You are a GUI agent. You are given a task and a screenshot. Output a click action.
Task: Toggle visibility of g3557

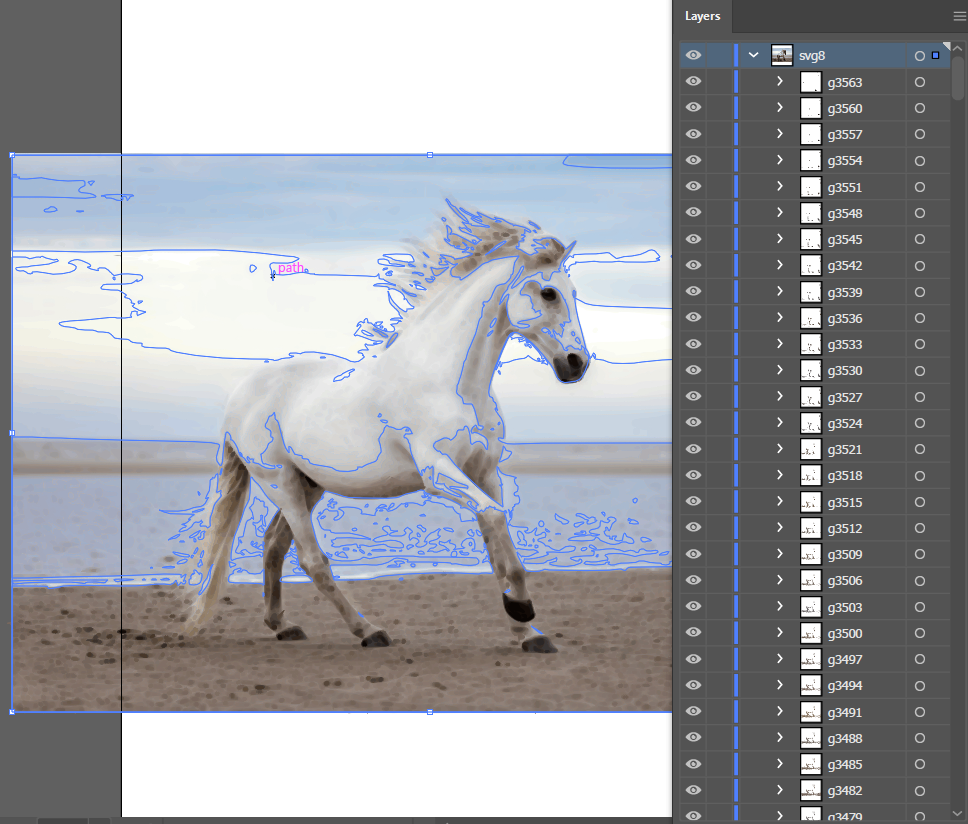[x=693, y=134]
